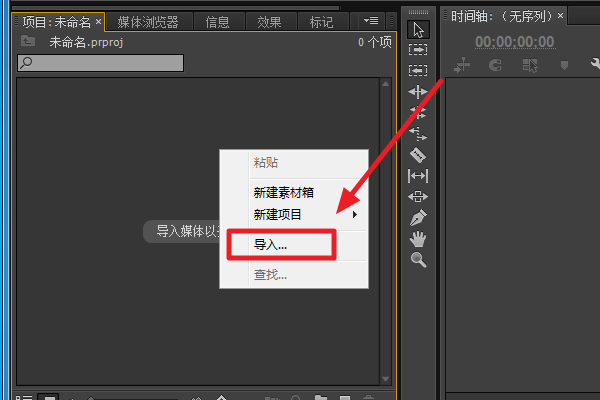Select the Track Select Forward tool
This screenshot has height=400, width=600.
point(418,50)
